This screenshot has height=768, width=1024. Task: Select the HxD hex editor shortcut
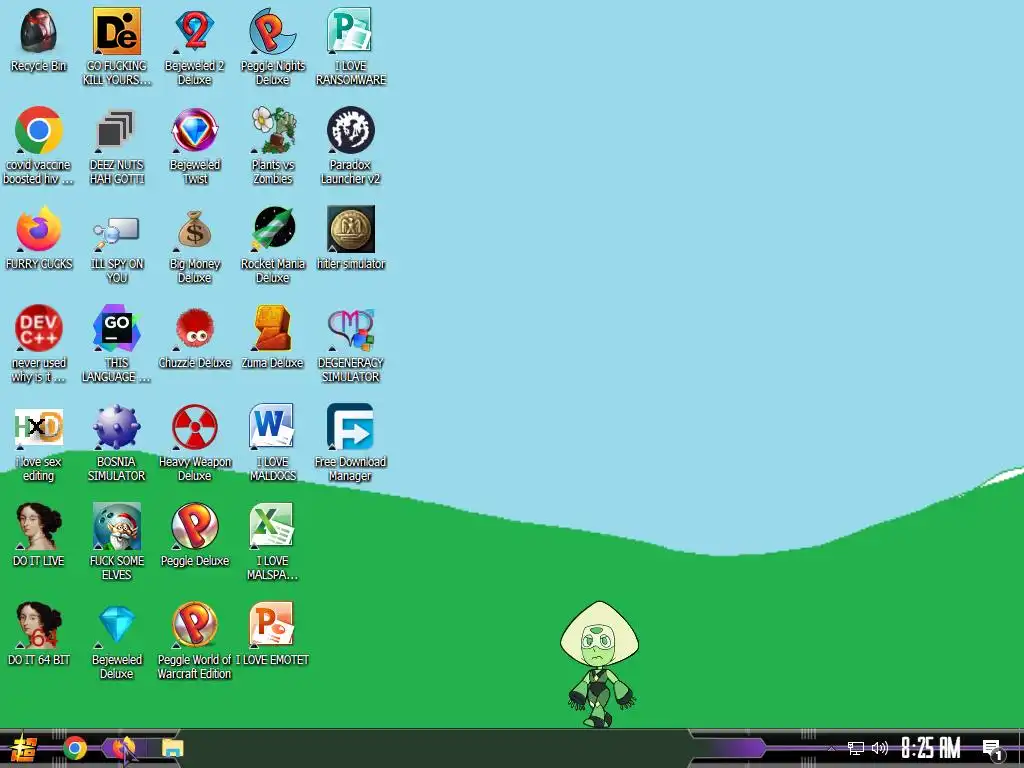[x=39, y=427]
